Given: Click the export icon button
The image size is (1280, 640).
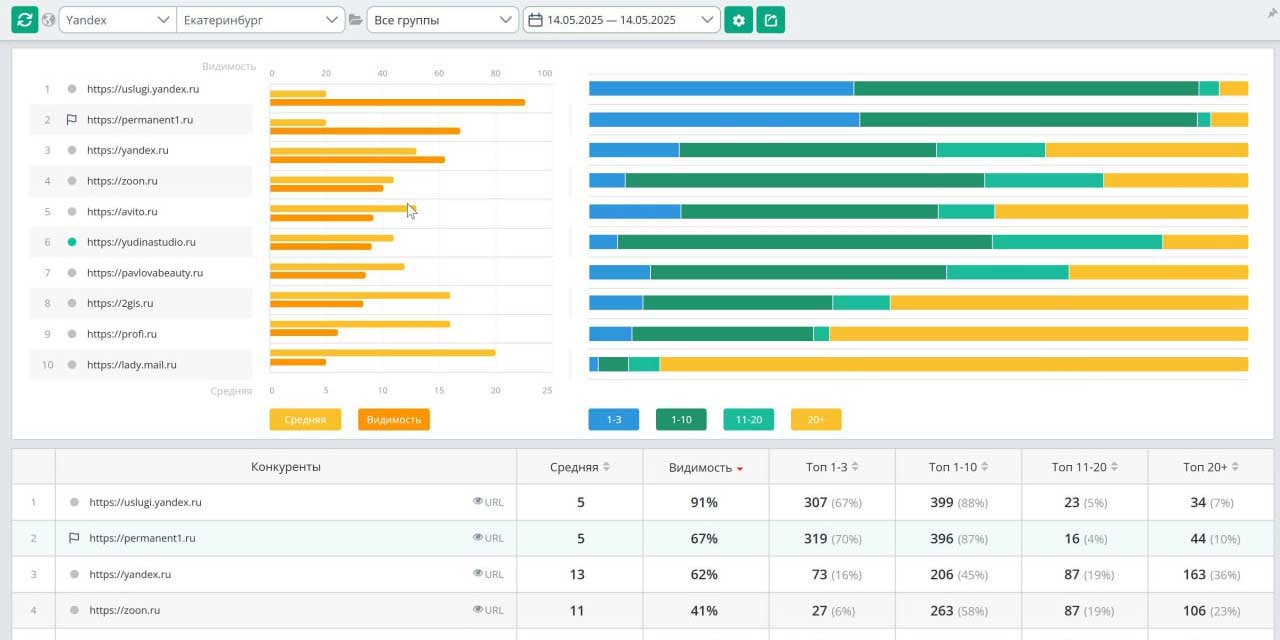Looking at the screenshot, I should point(770,20).
